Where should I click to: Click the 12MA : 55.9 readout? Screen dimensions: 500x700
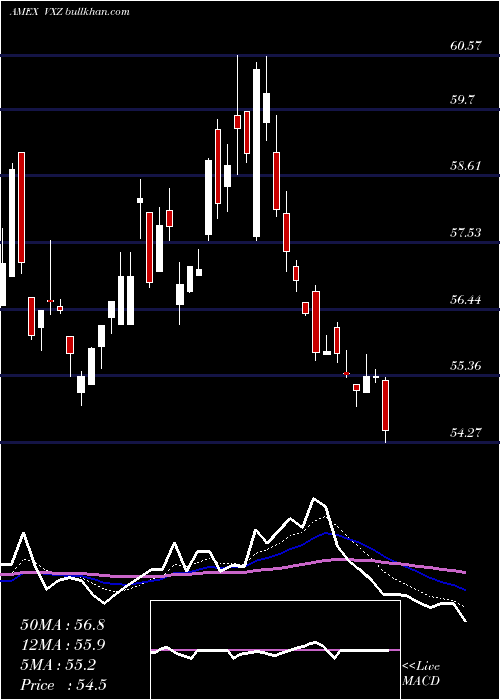coord(62,645)
